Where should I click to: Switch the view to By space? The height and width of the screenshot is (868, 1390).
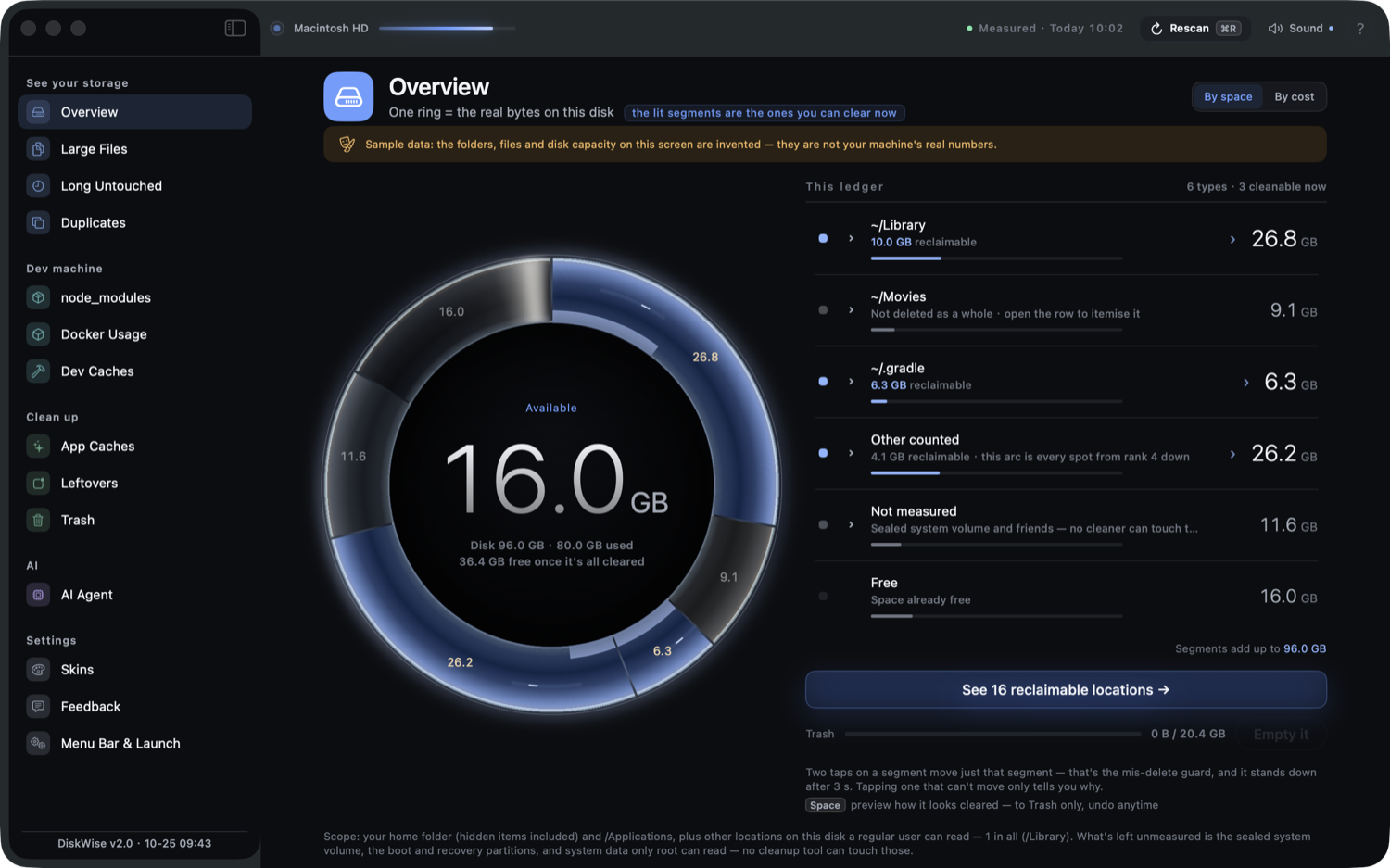pos(1228,97)
